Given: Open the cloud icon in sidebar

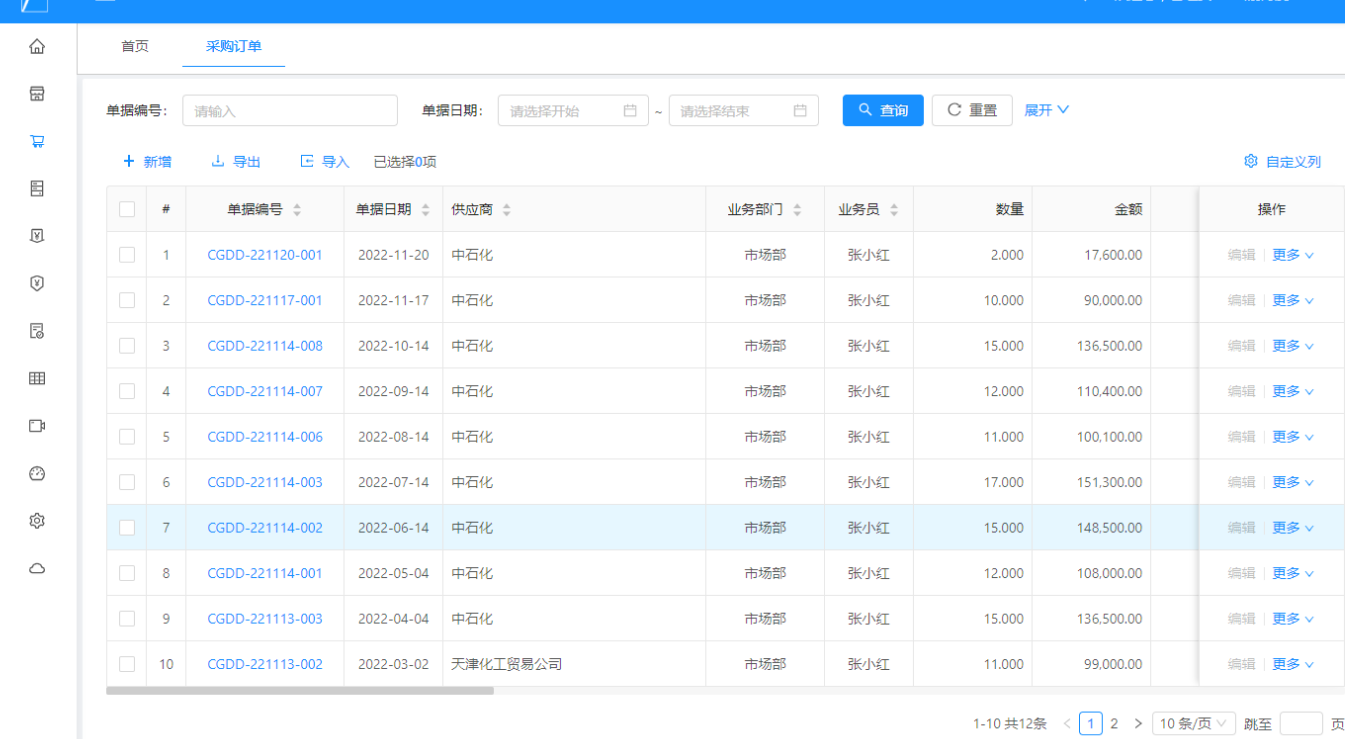Looking at the screenshot, I should point(37,568).
